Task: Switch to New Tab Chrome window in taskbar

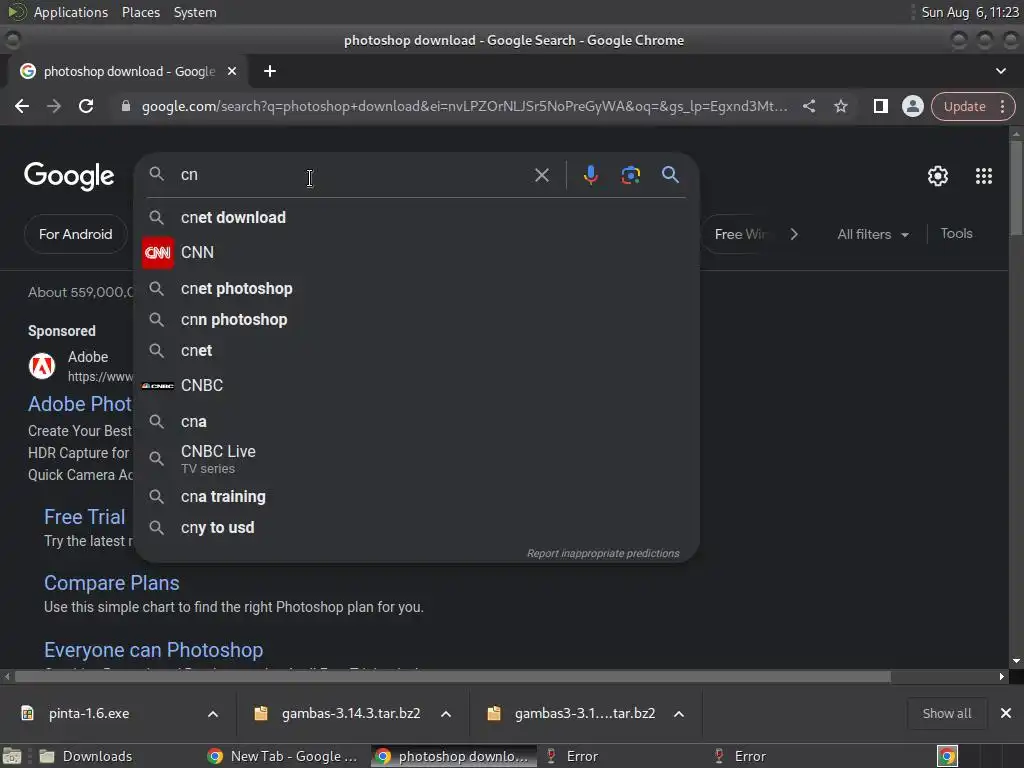Action: click(x=283, y=756)
